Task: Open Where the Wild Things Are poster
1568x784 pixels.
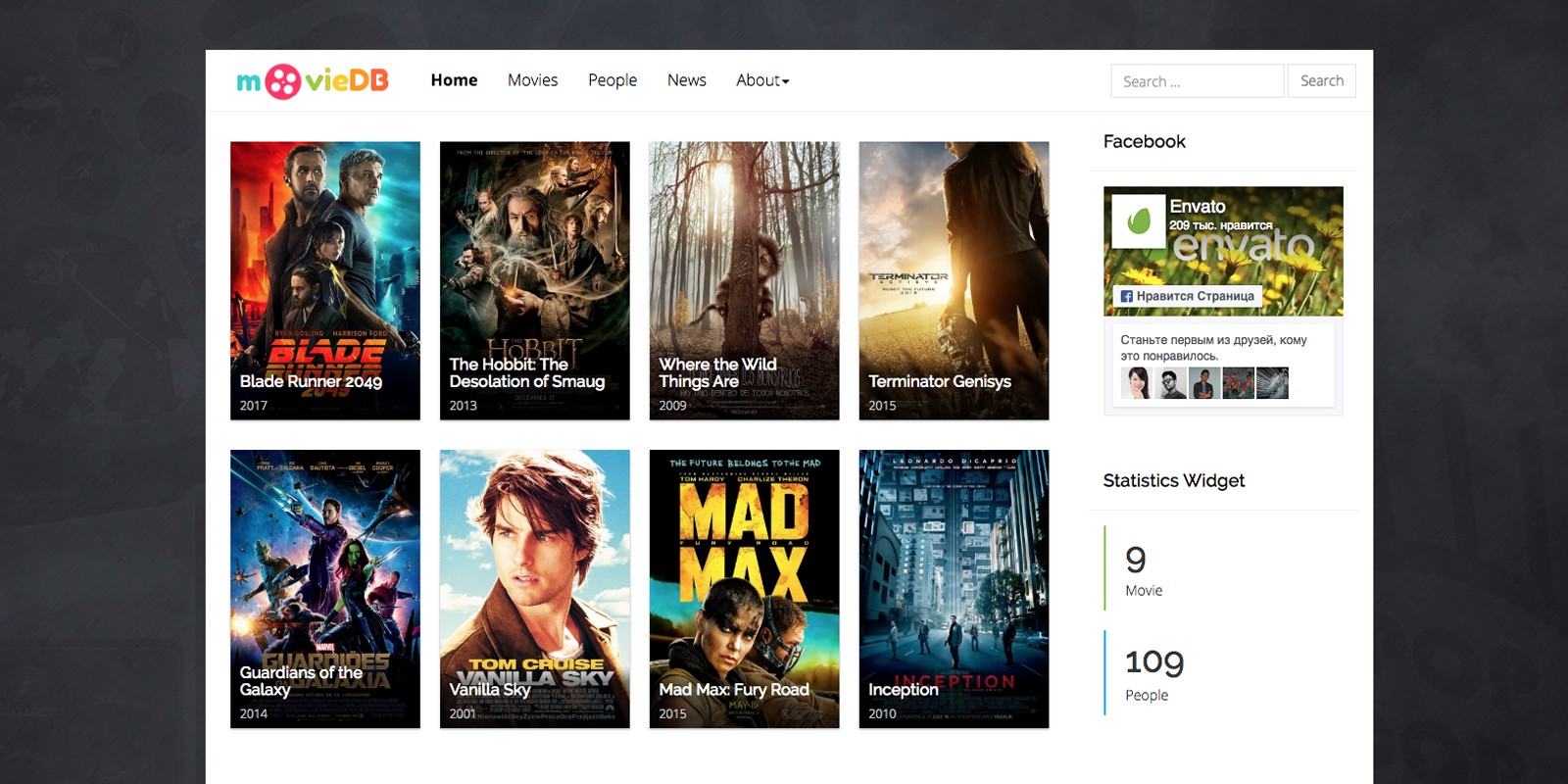Action: point(744,280)
